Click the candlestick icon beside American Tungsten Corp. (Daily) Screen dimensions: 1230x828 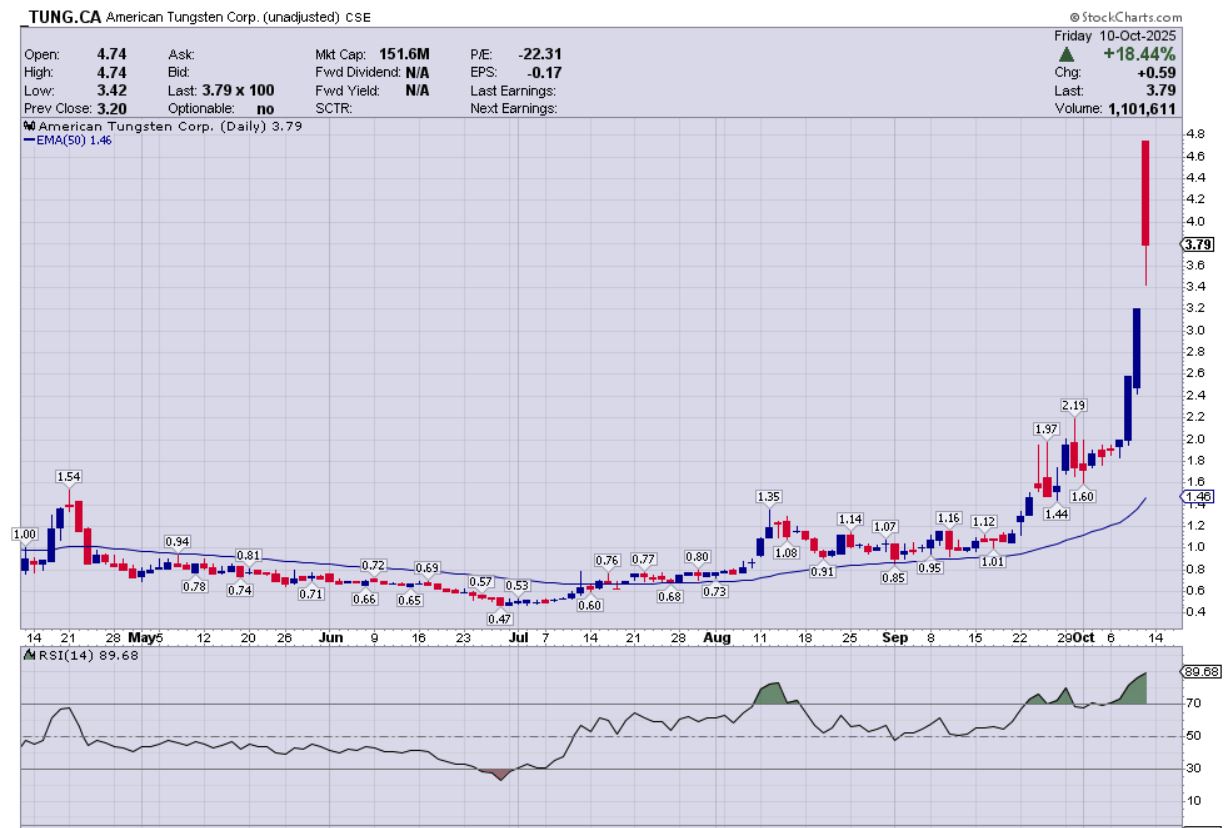tap(28, 127)
